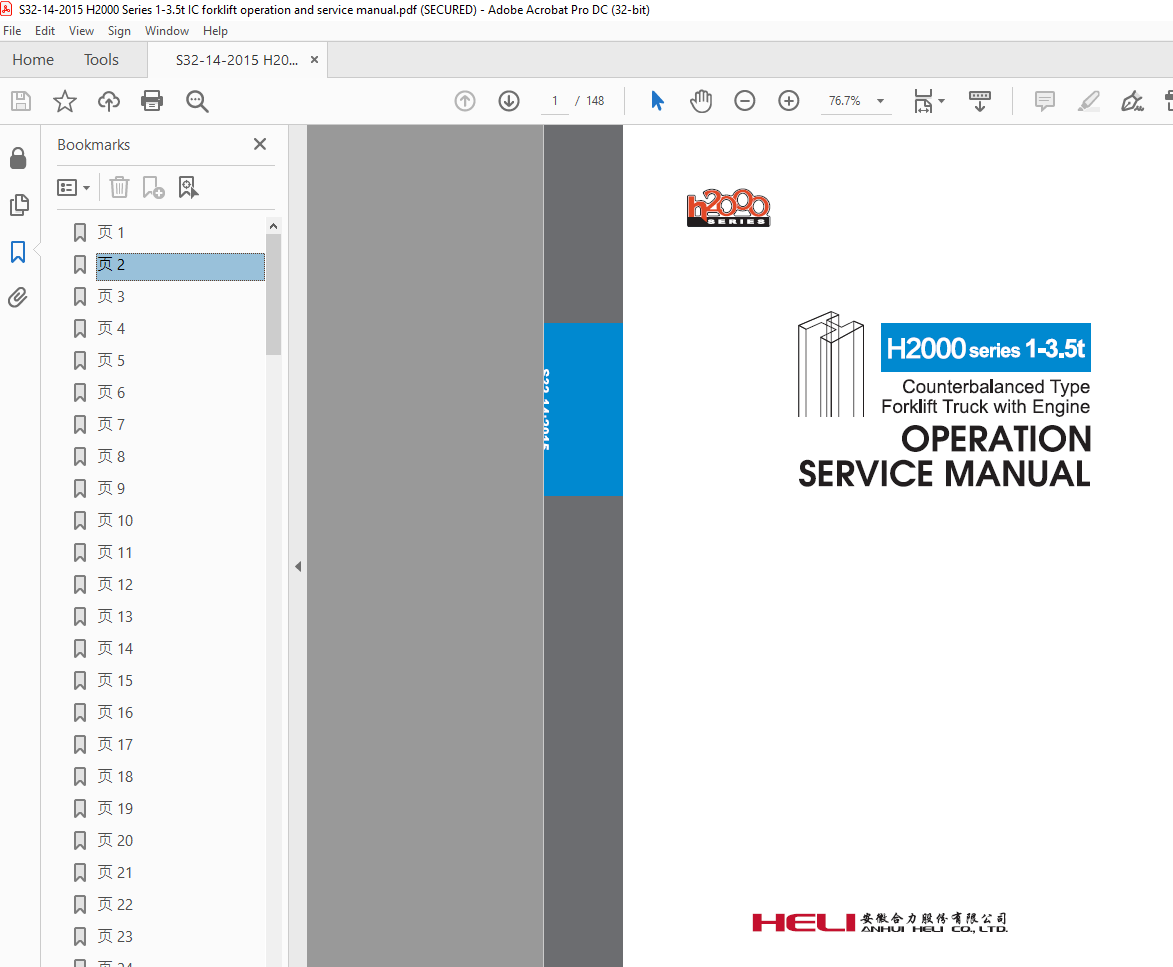
Task: Select bookmark 页 5
Action: point(111,360)
